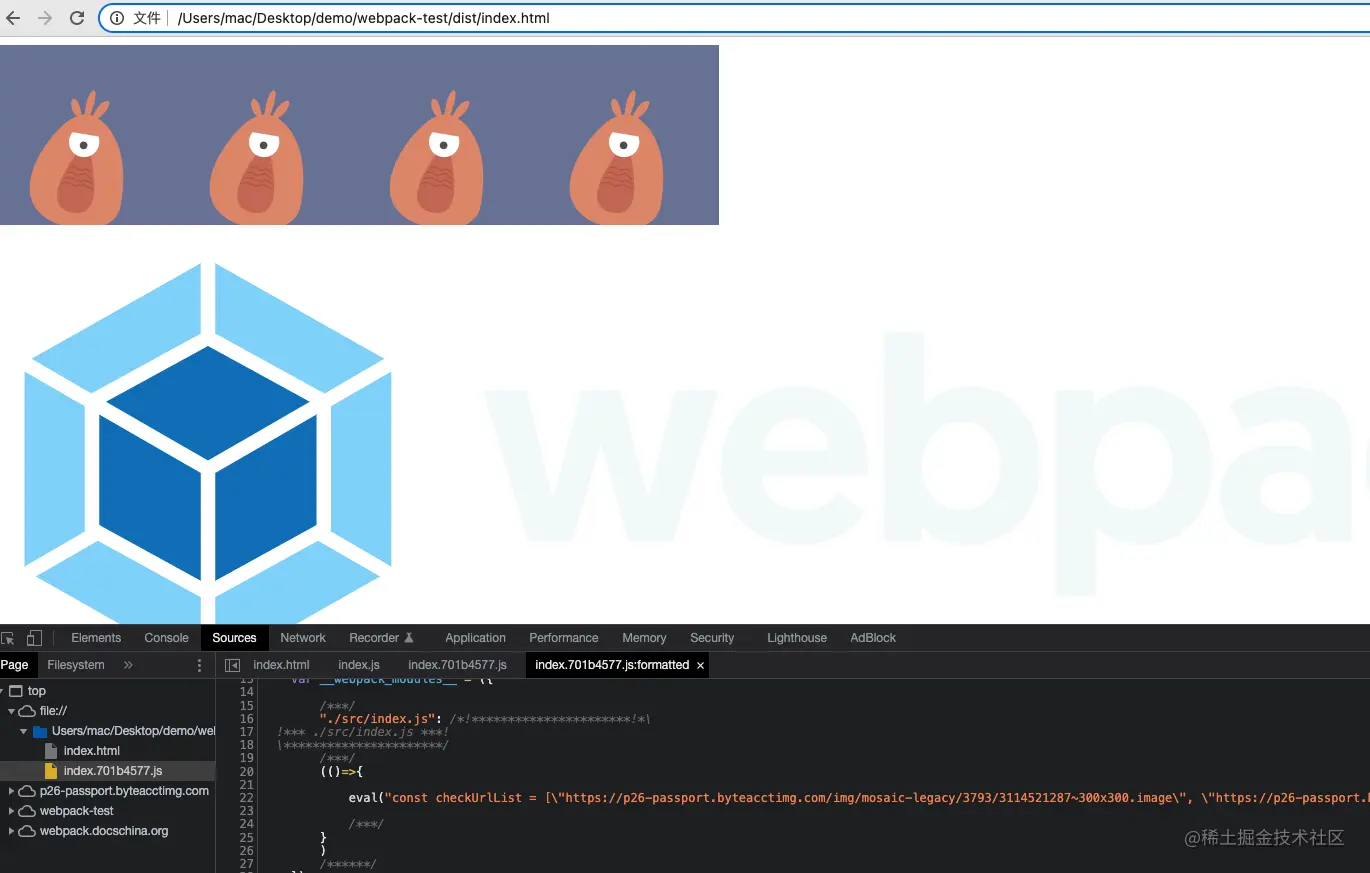The image size is (1370, 873).
Task: Select the Sources tab
Action: tap(235, 638)
